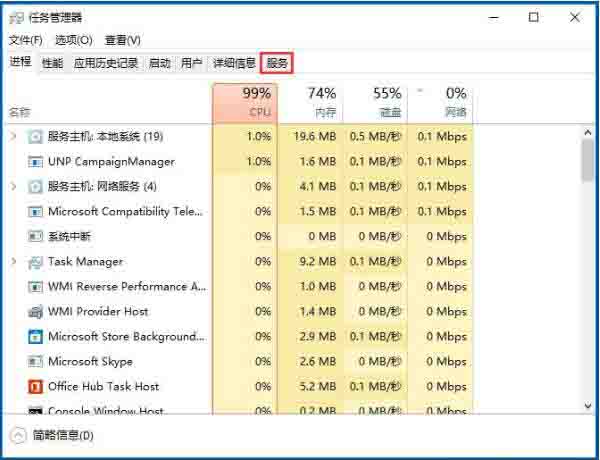Expand the 服务主机: 网络服务 (4) group
Image resolution: width=600 pixels, height=460 pixels.
click(14, 186)
